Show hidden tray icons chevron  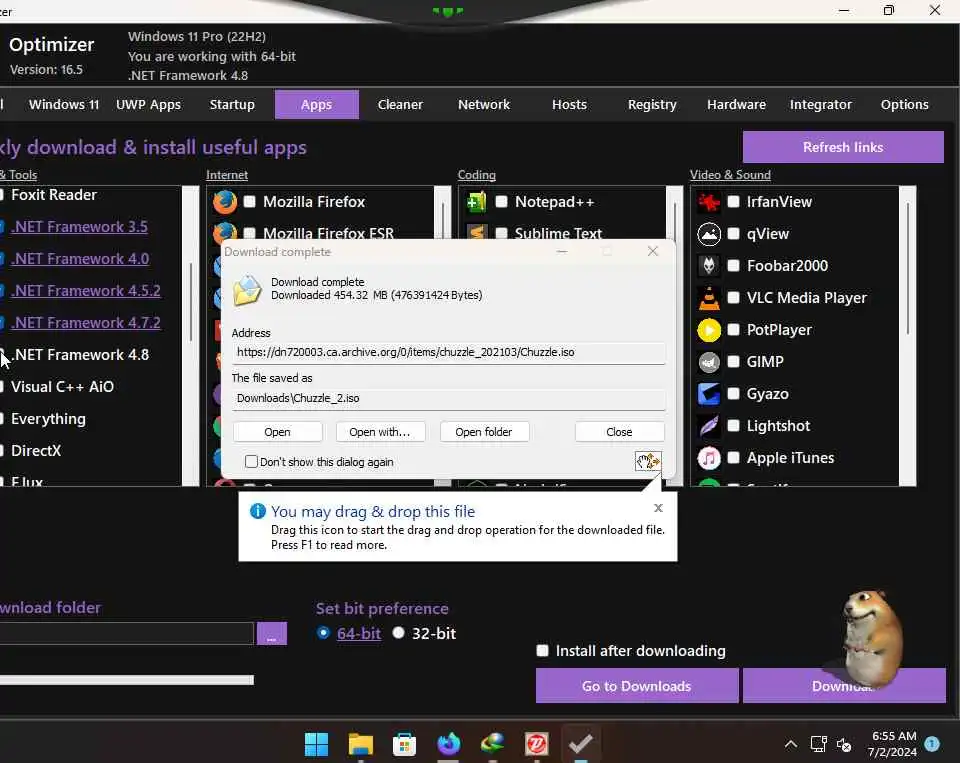click(x=790, y=744)
